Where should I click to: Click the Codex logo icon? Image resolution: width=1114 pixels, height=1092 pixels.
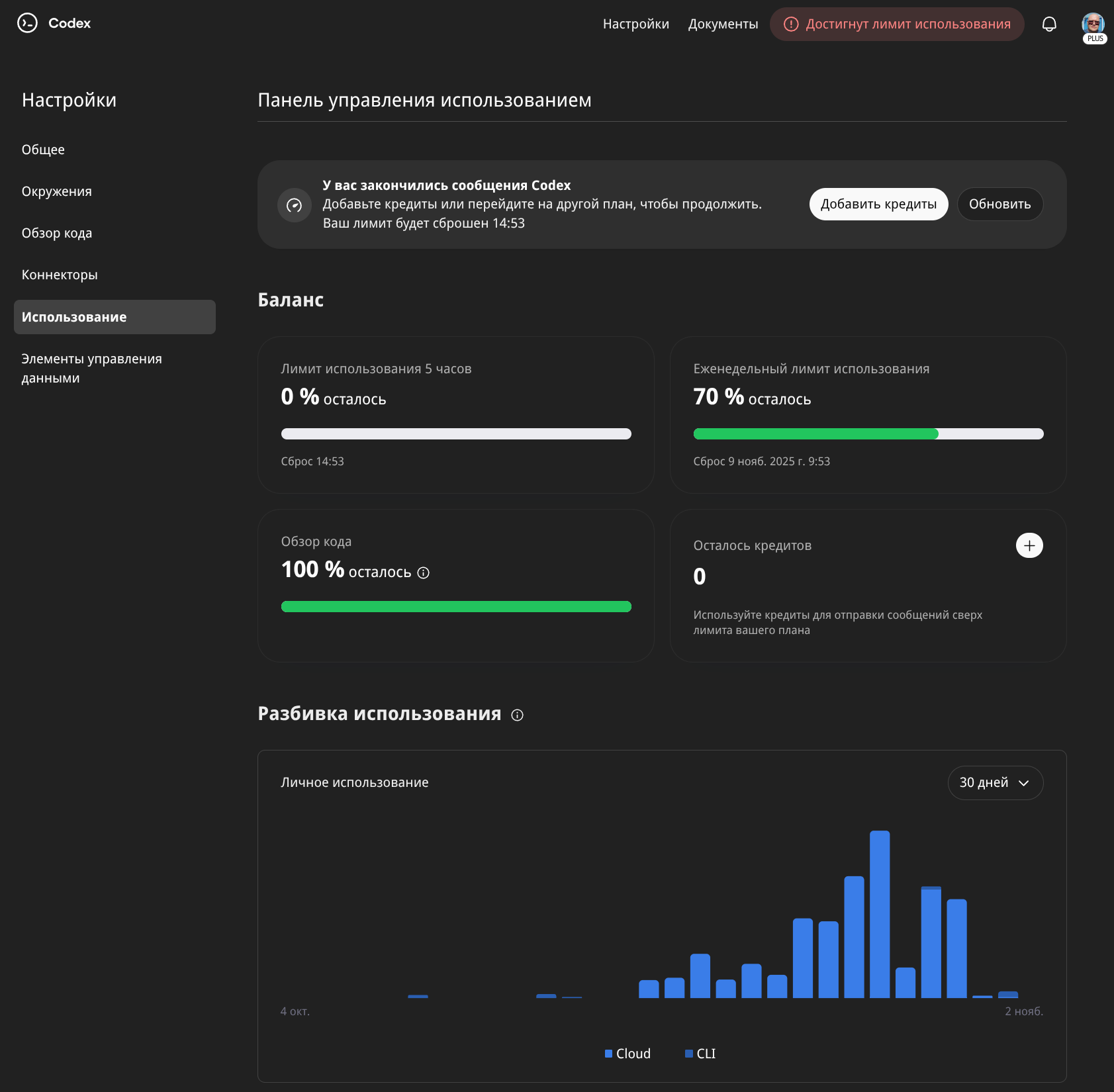tap(27, 23)
